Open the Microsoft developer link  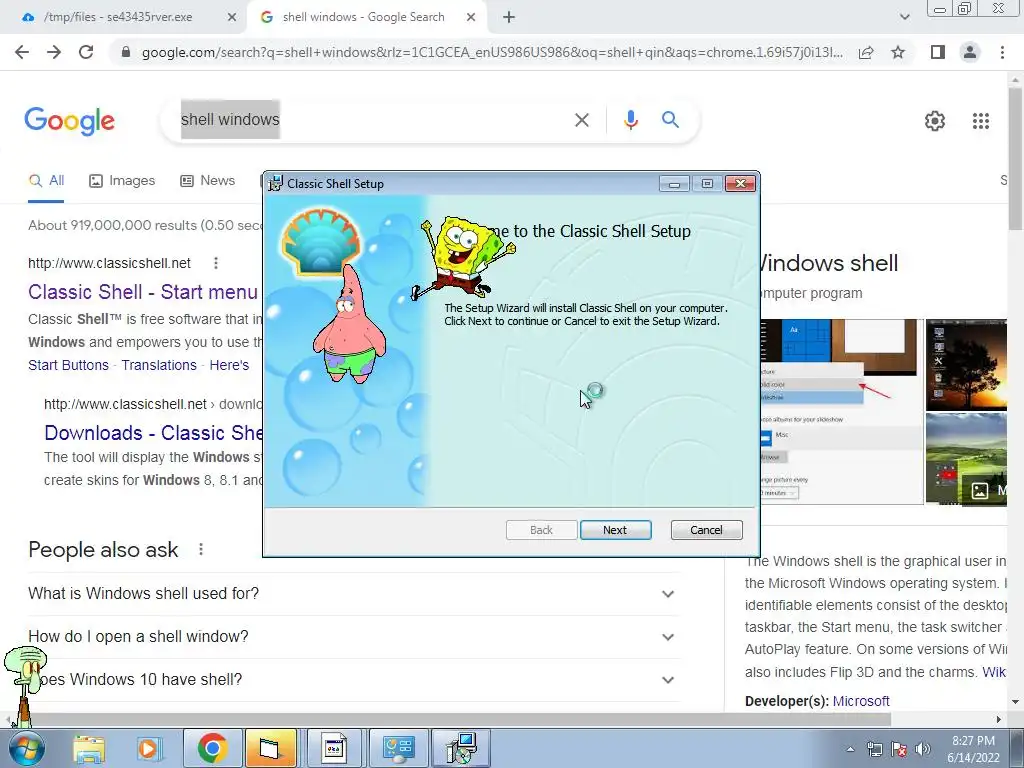[861, 701]
